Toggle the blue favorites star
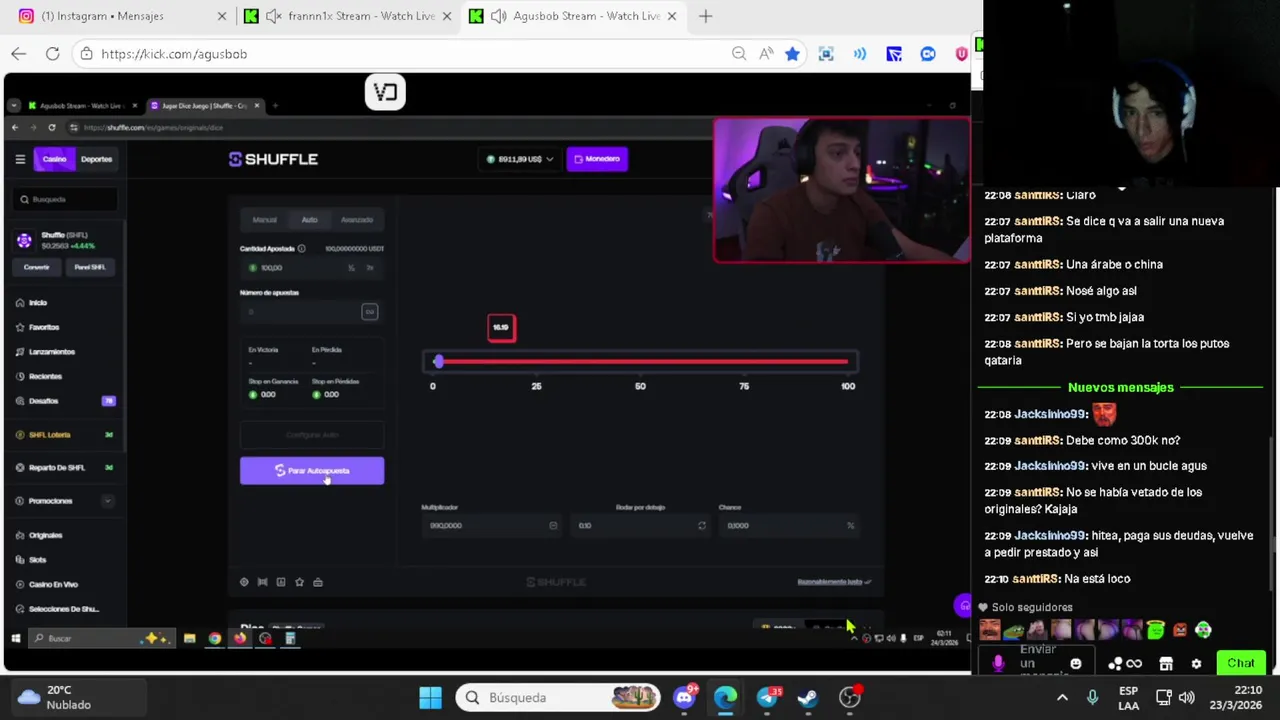The width and height of the screenshot is (1280, 720). [x=792, y=54]
